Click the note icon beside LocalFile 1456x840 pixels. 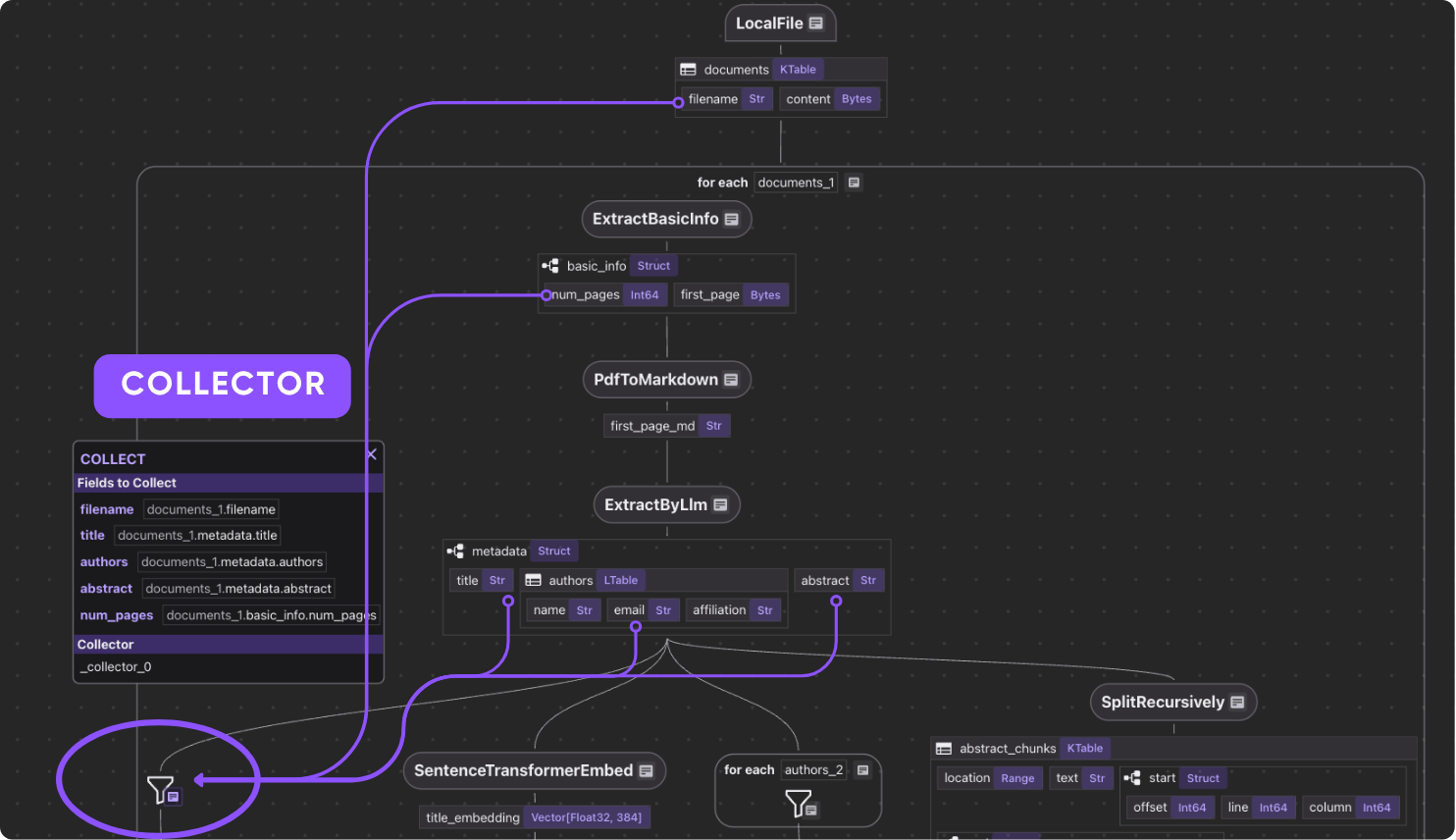tap(815, 24)
